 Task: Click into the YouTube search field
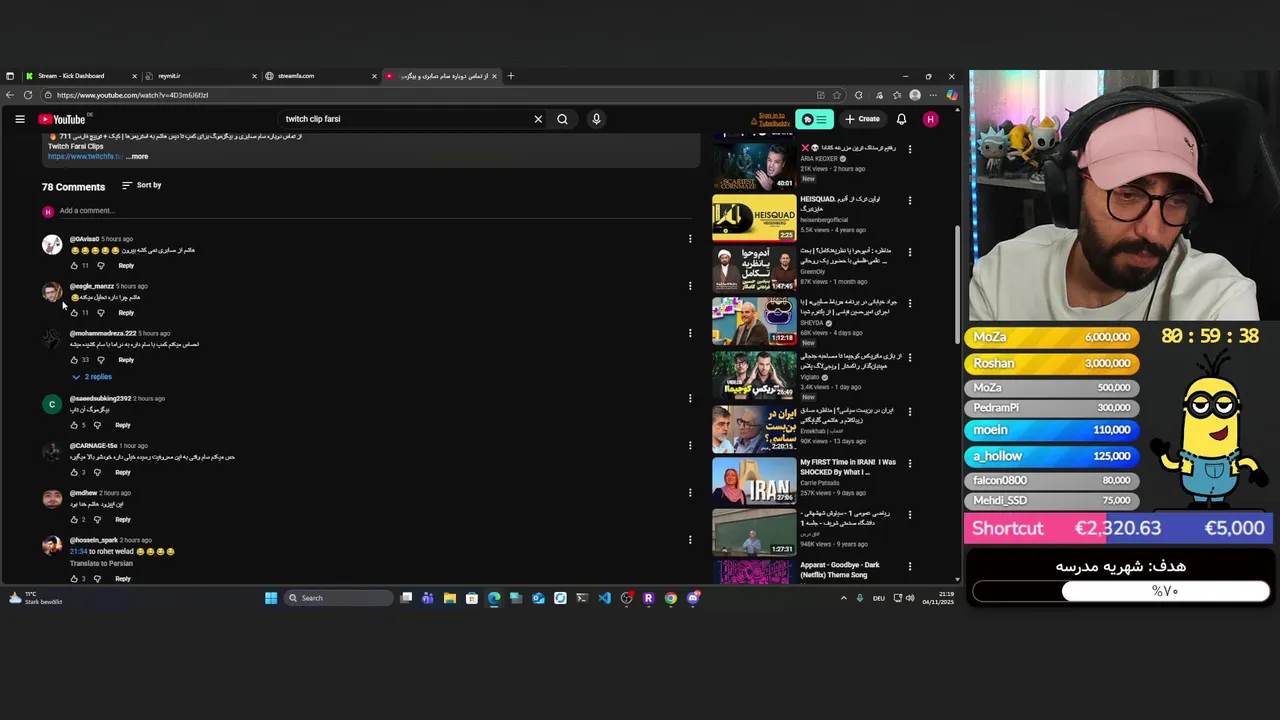[405, 119]
